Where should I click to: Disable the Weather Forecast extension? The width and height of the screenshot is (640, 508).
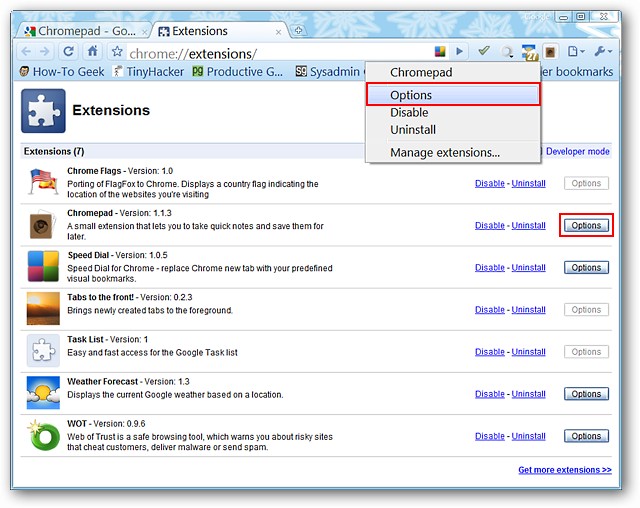tap(490, 394)
